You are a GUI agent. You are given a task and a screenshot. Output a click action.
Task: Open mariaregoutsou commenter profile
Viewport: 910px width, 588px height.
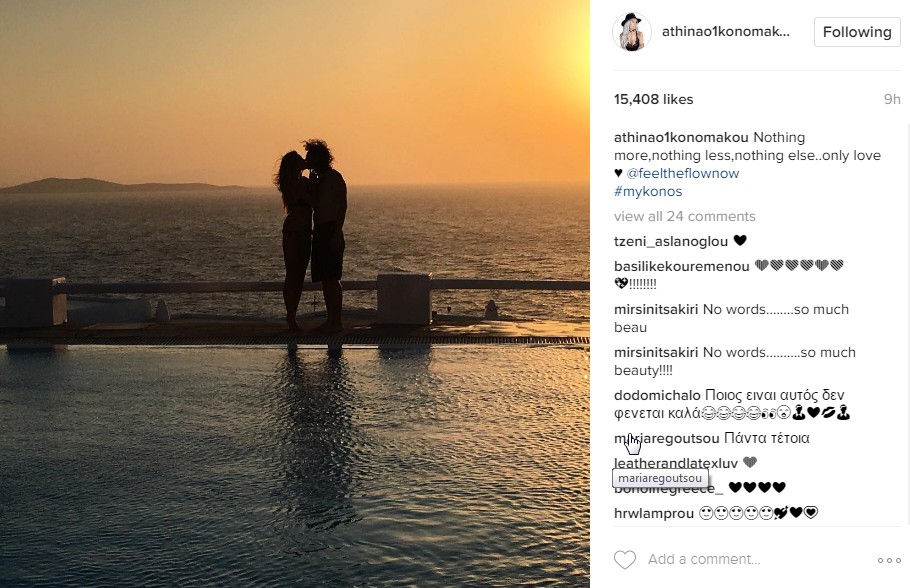[x=667, y=438]
